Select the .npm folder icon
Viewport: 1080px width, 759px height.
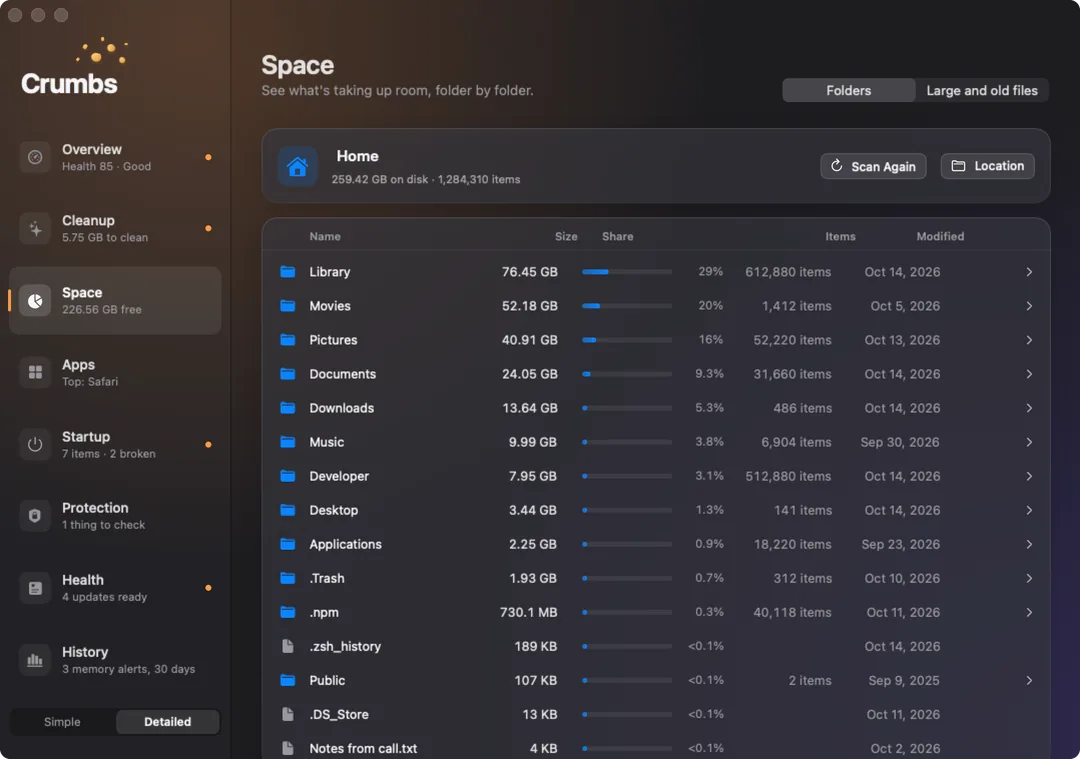[288, 612]
